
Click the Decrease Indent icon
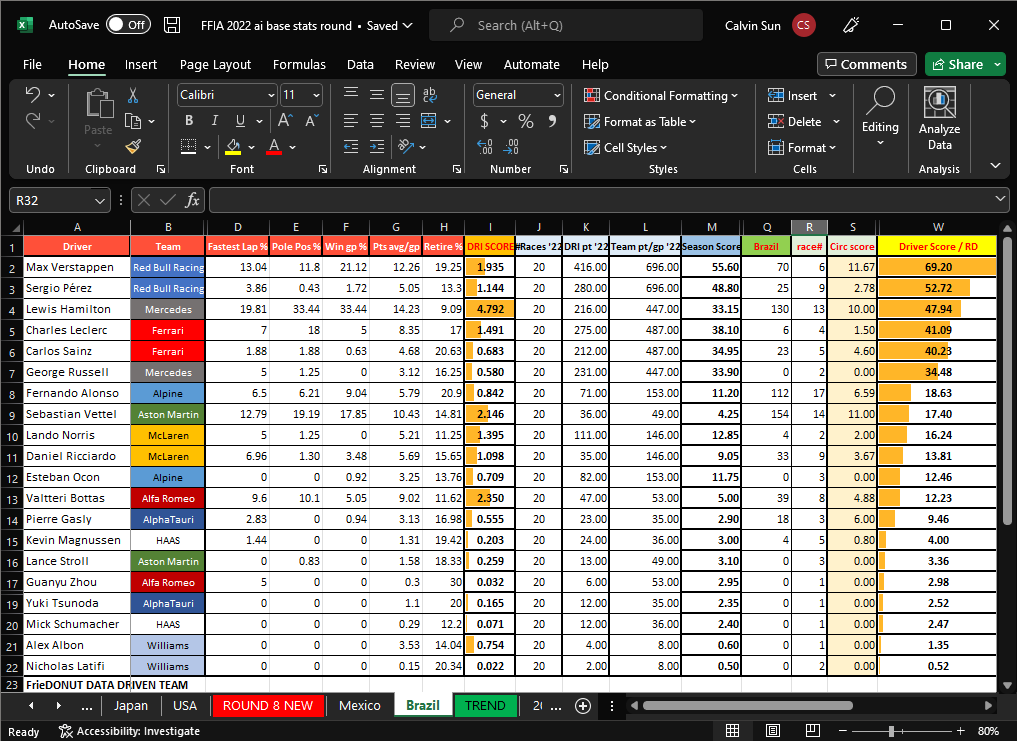351,147
